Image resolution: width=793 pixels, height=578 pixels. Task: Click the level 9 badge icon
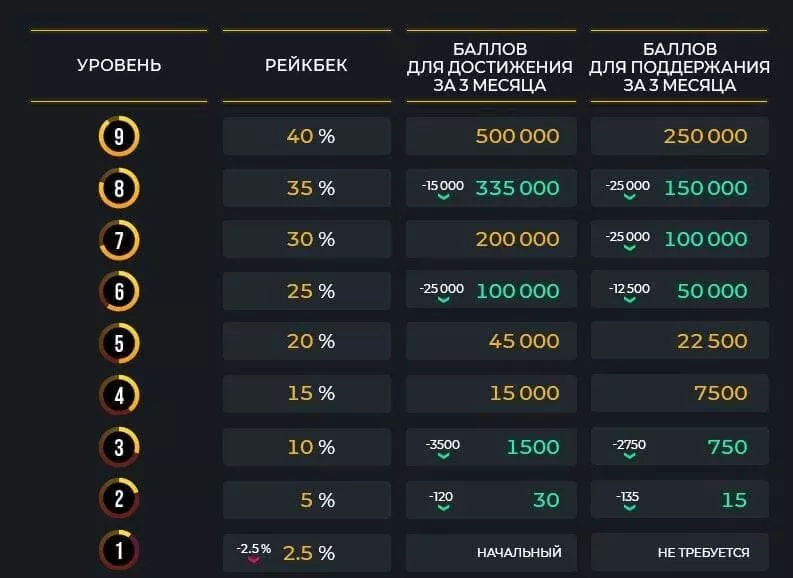coord(119,137)
